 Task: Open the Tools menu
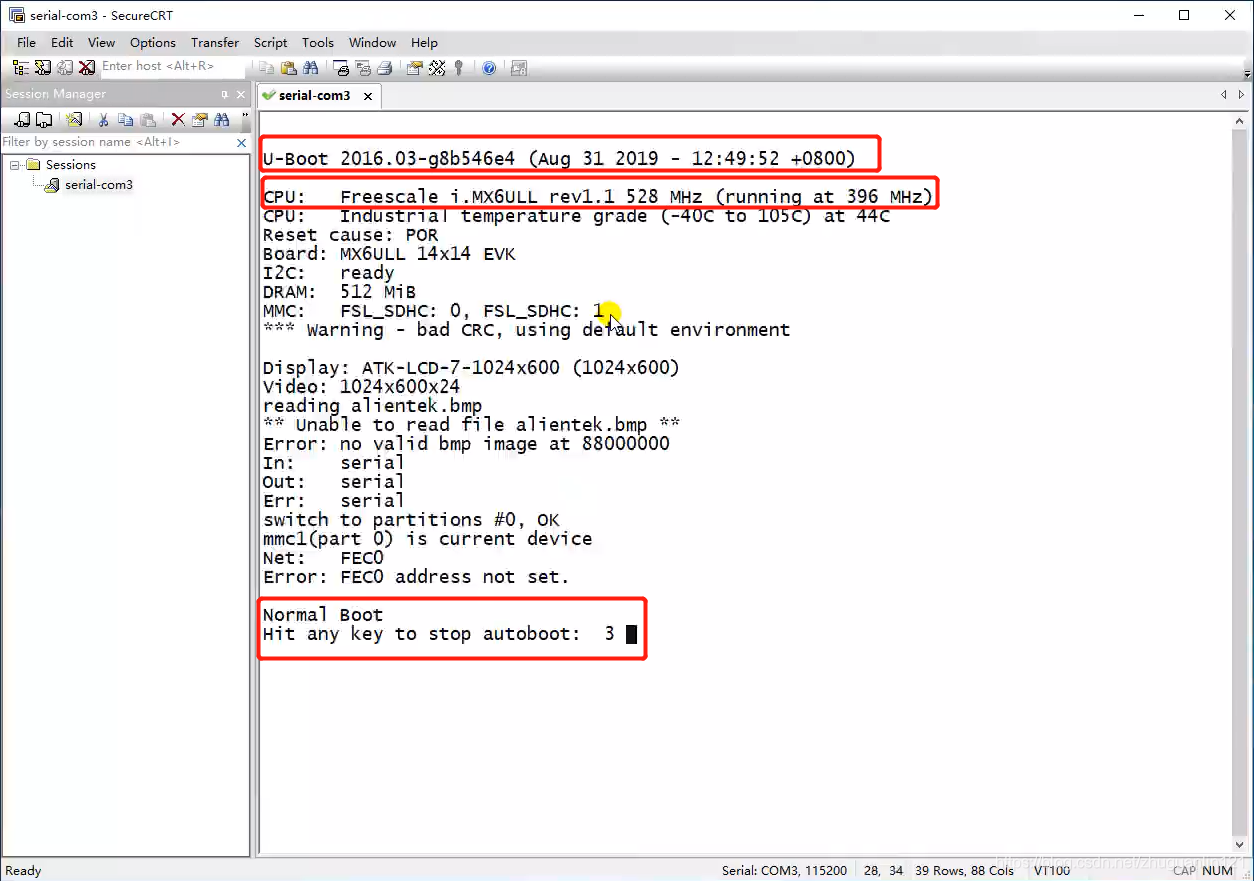318,43
